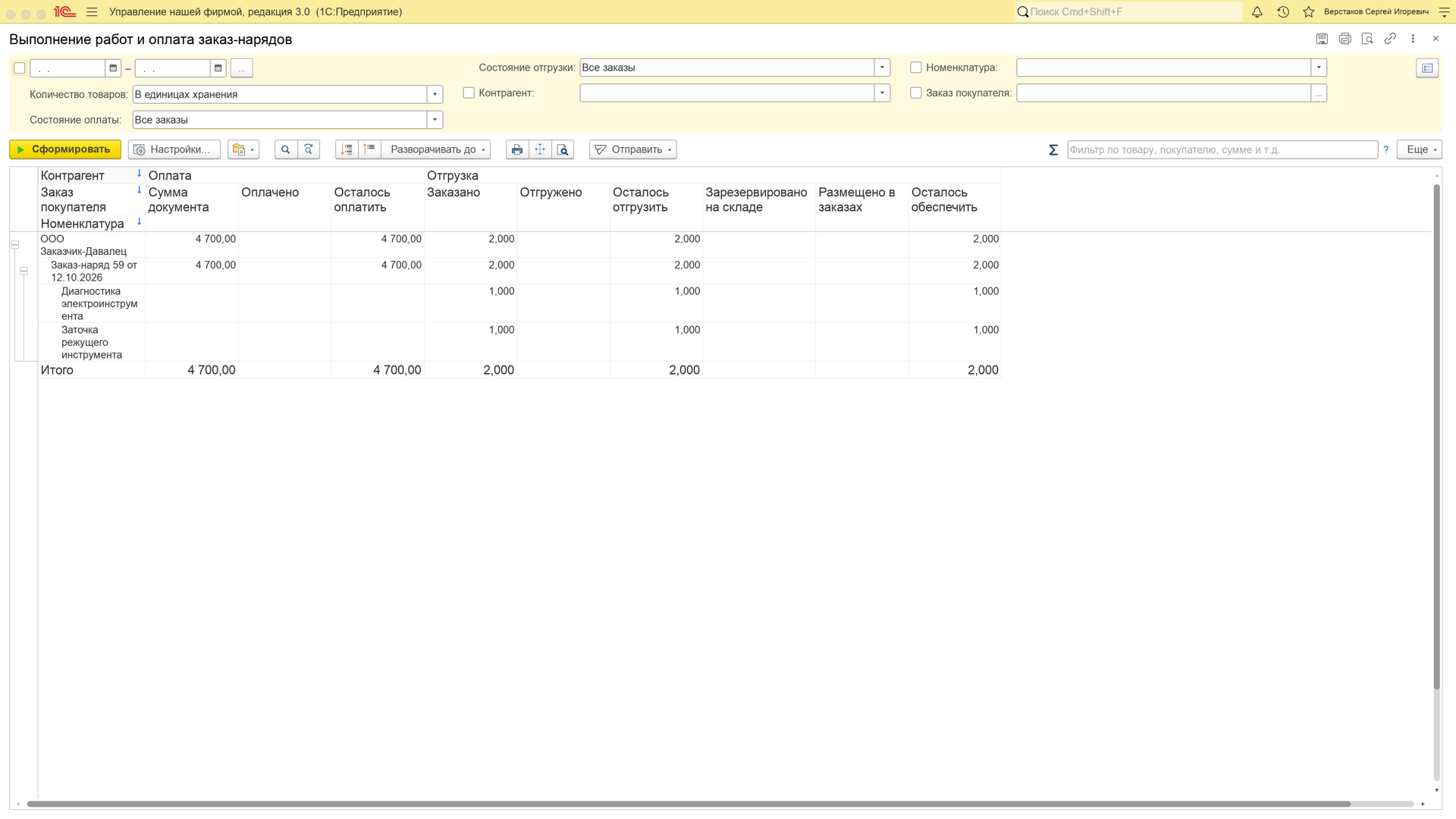
Task: Open Настройки... button
Action: (x=174, y=149)
